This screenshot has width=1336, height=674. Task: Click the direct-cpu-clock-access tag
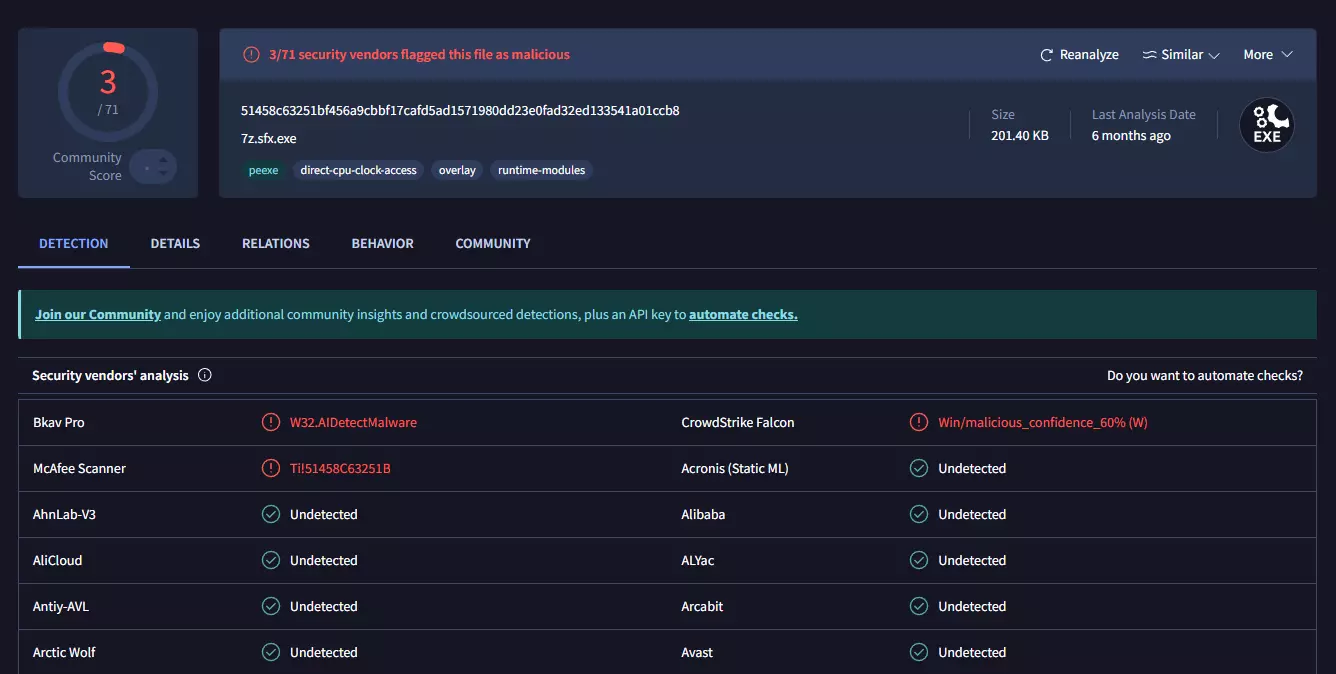pyautogui.click(x=358, y=170)
